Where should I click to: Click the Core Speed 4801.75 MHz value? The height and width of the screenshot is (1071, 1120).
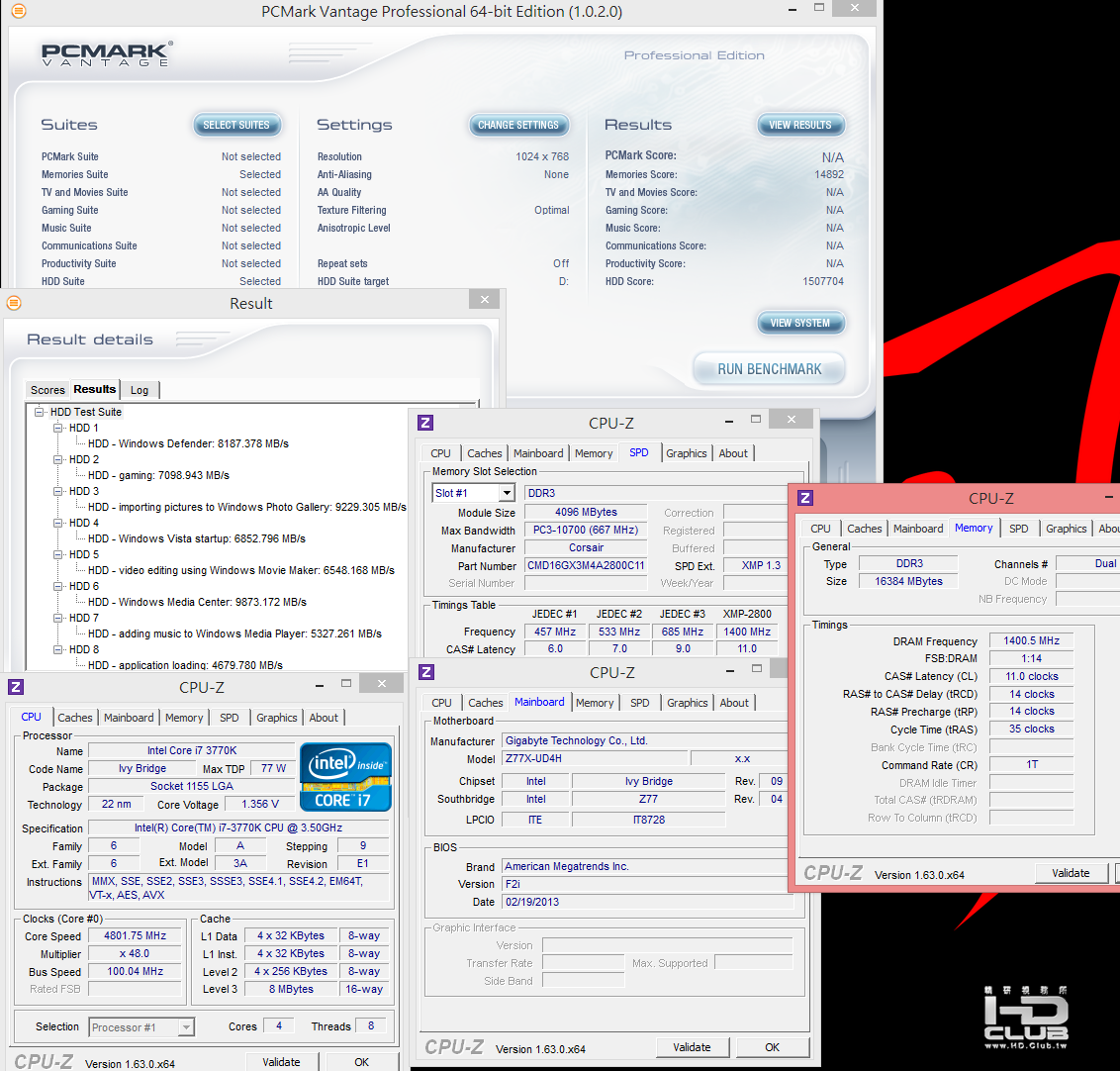(135, 935)
